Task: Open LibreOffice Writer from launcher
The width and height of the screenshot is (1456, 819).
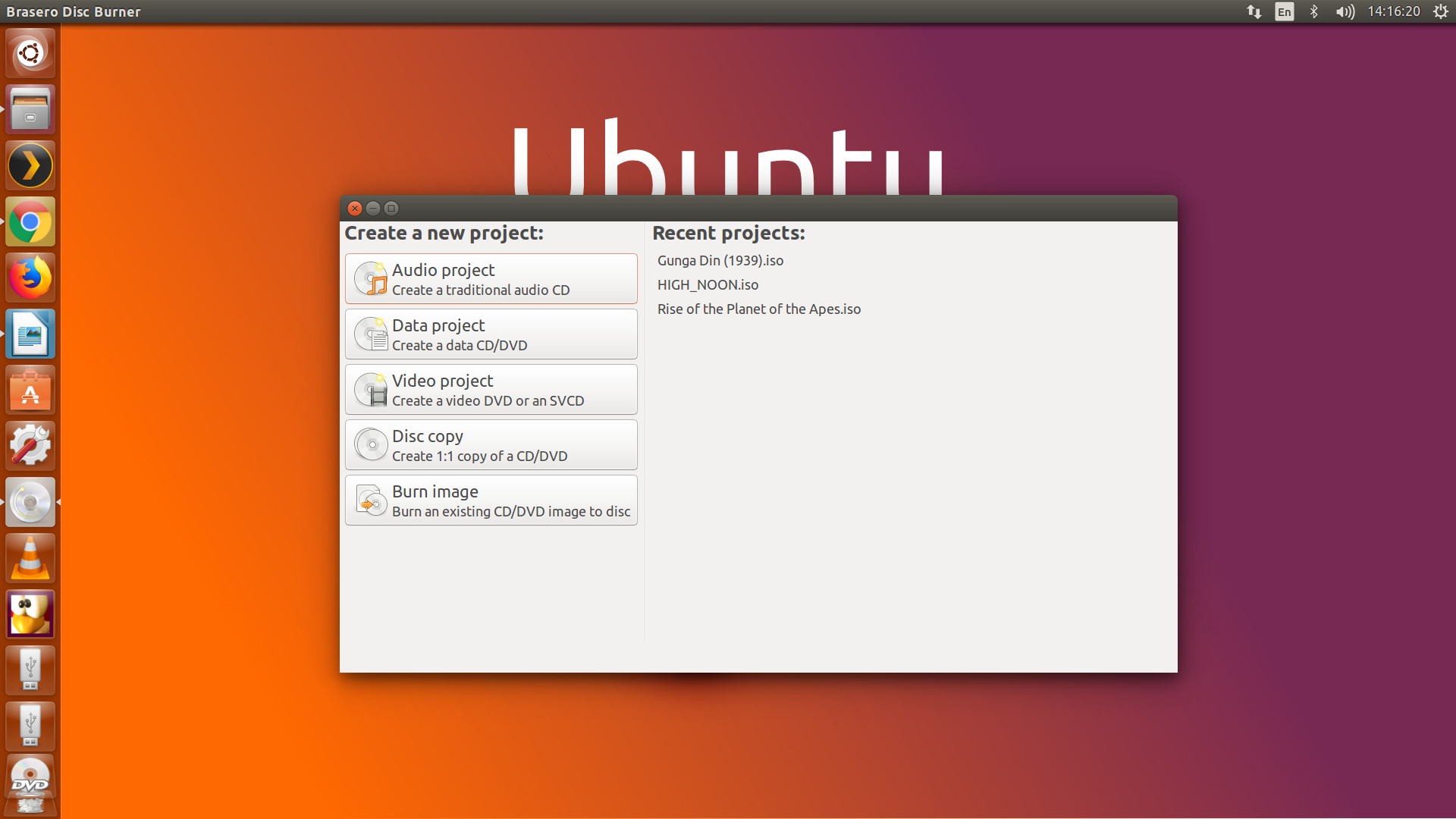Action: click(30, 334)
